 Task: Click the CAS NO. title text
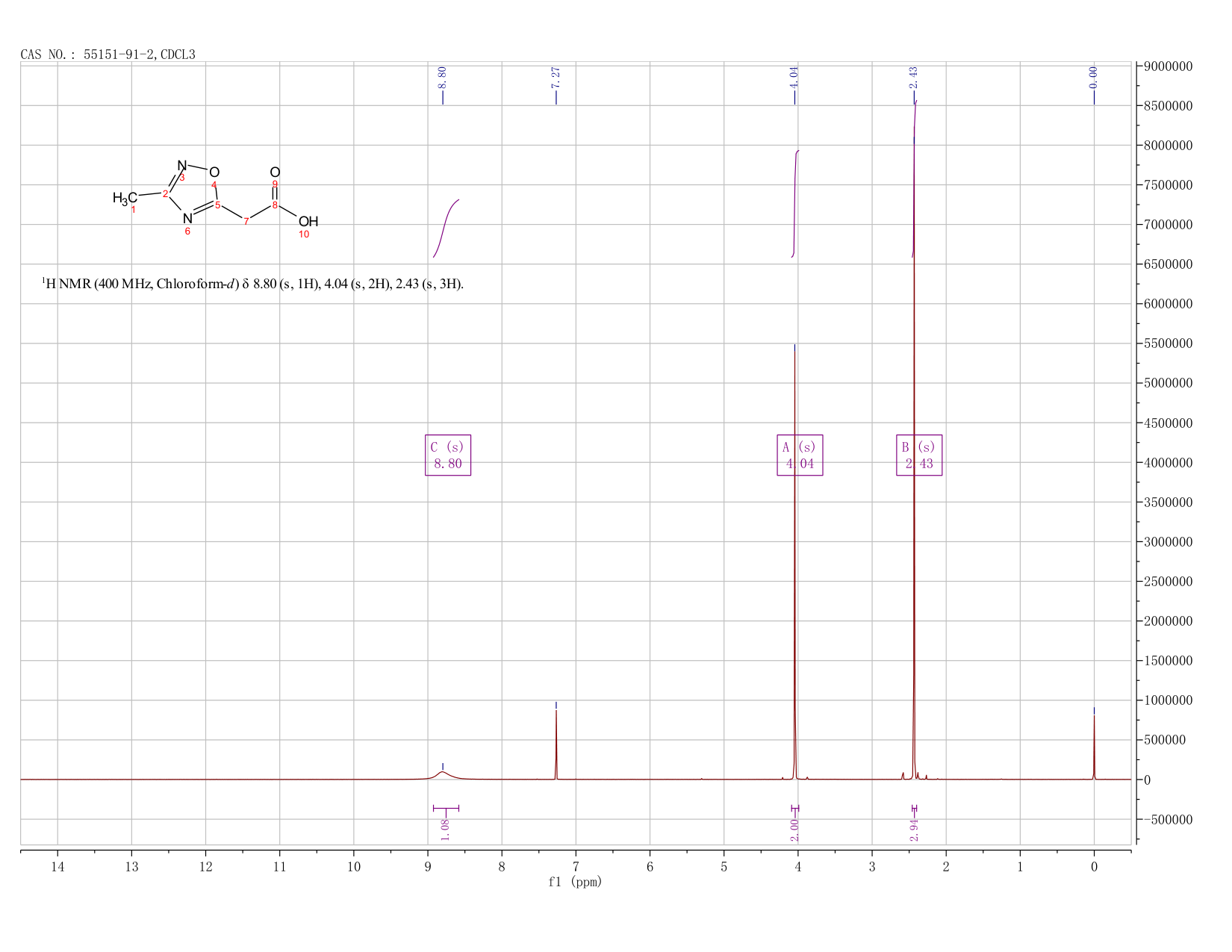108,55
